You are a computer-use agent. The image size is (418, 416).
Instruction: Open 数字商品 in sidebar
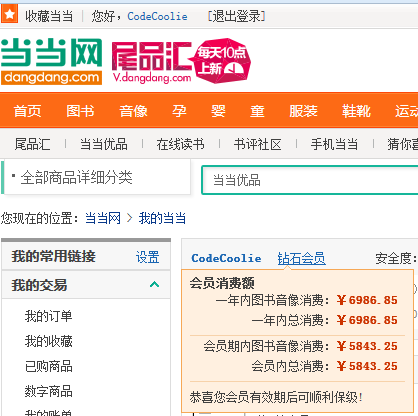pos(49,391)
